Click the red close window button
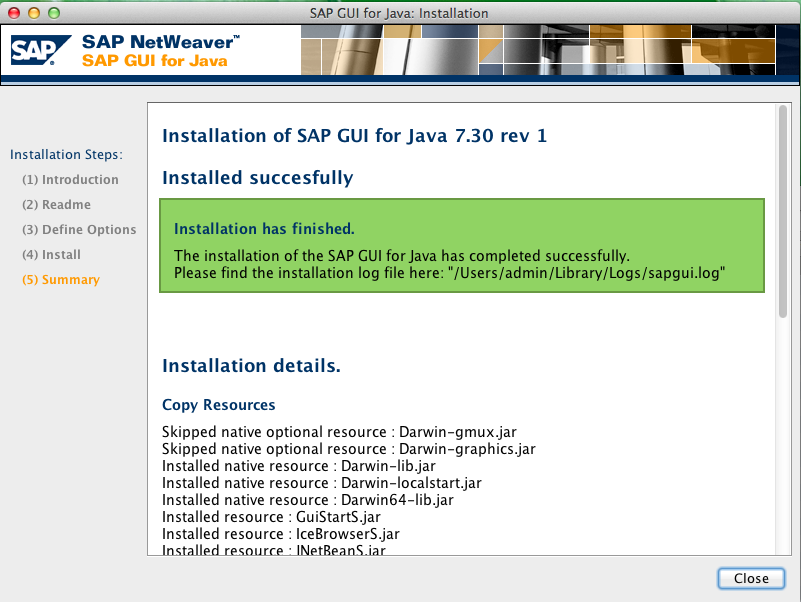This screenshot has width=801, height=602. (x=14, y=13)
